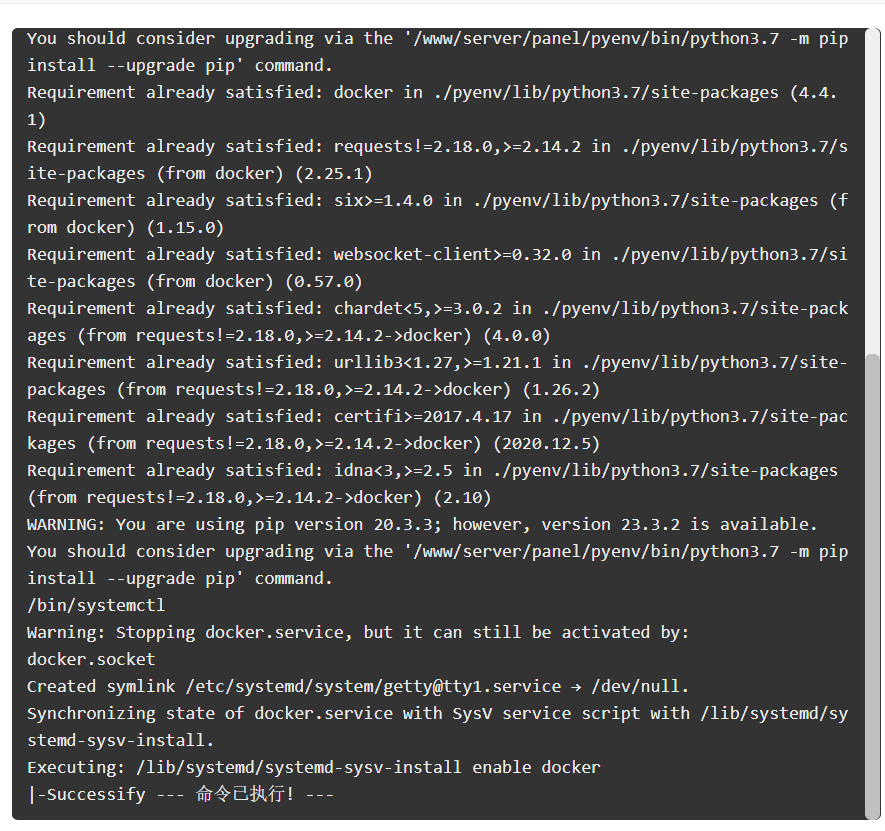885x831 pixels.
Task: Click the 'Executing: /lib/systemd/systemd-sysv-install enable docker' line
Action: click(x=314, y=767)
